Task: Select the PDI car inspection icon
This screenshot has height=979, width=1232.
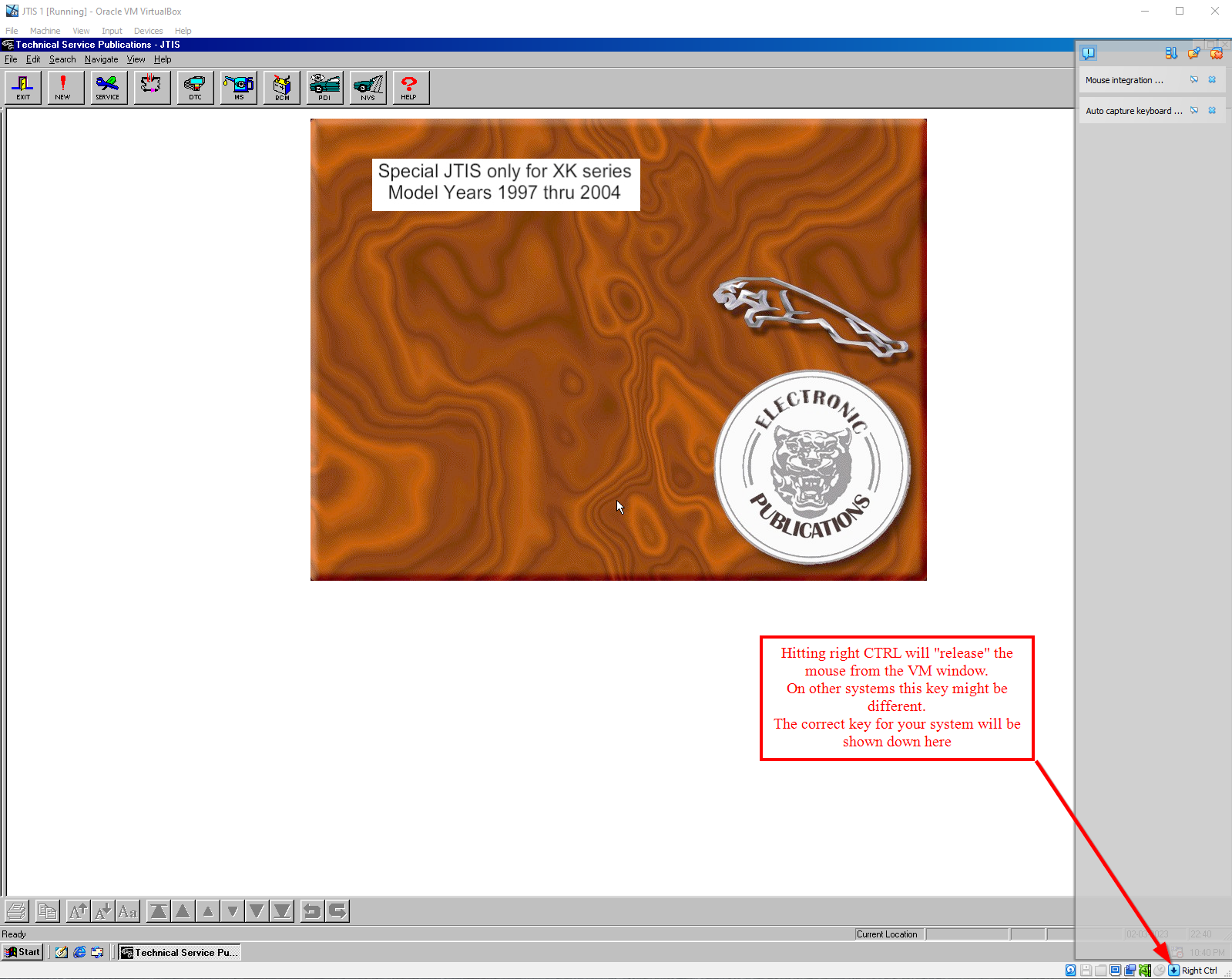Action: click(325, 87)
